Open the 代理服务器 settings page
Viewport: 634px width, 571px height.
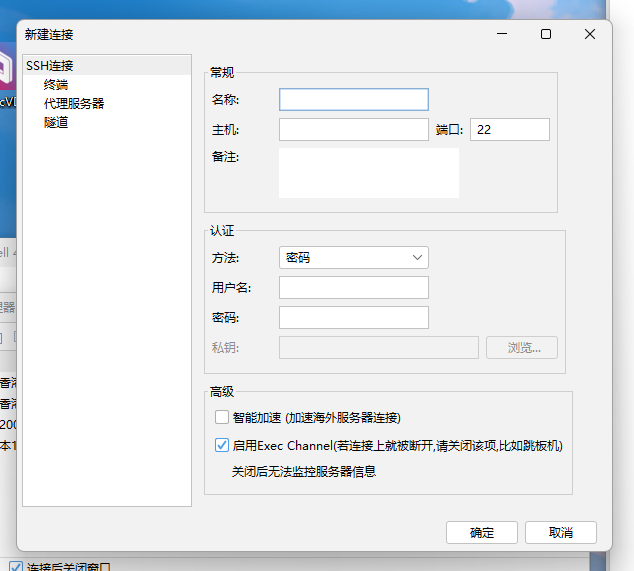[x=74, y=103]
